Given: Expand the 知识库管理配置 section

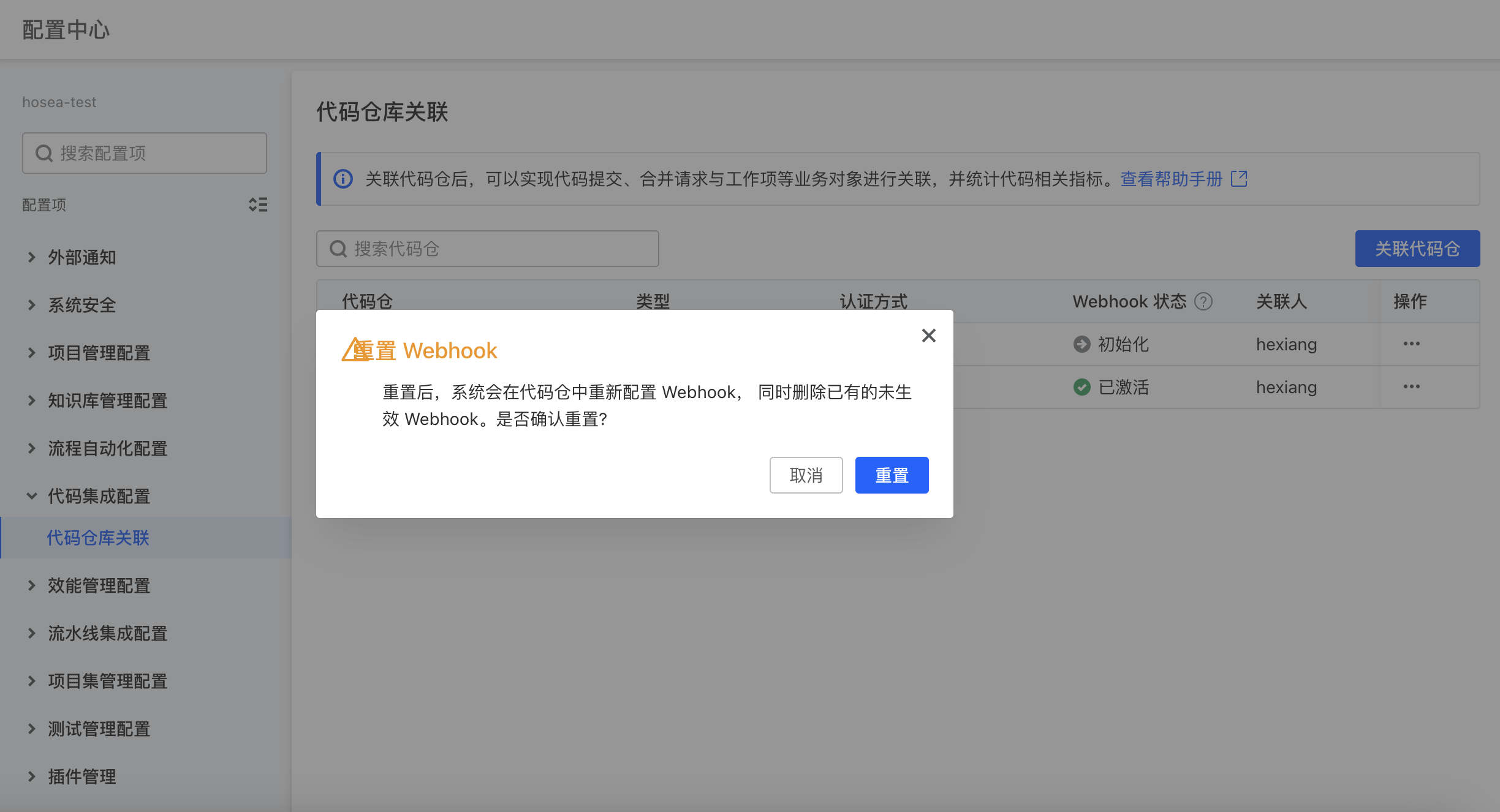Looking at the screenshot, I should click(32, 400).
